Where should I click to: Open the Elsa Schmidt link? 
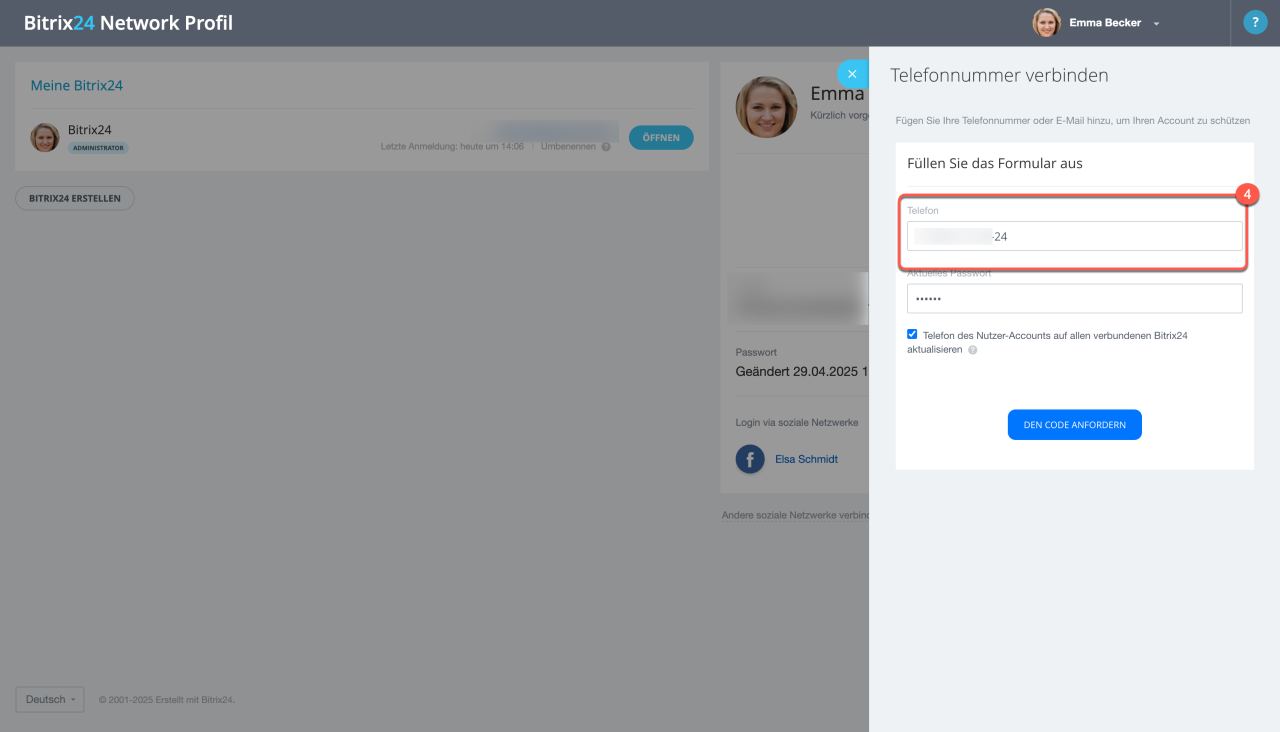[x=806, y=459]
